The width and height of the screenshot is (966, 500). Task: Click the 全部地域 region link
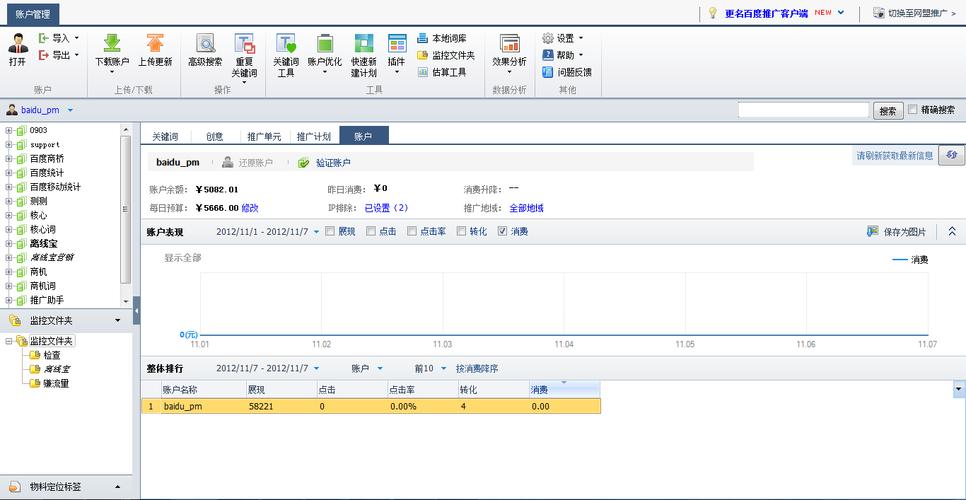pyautogui.click(x=527, y=208)
